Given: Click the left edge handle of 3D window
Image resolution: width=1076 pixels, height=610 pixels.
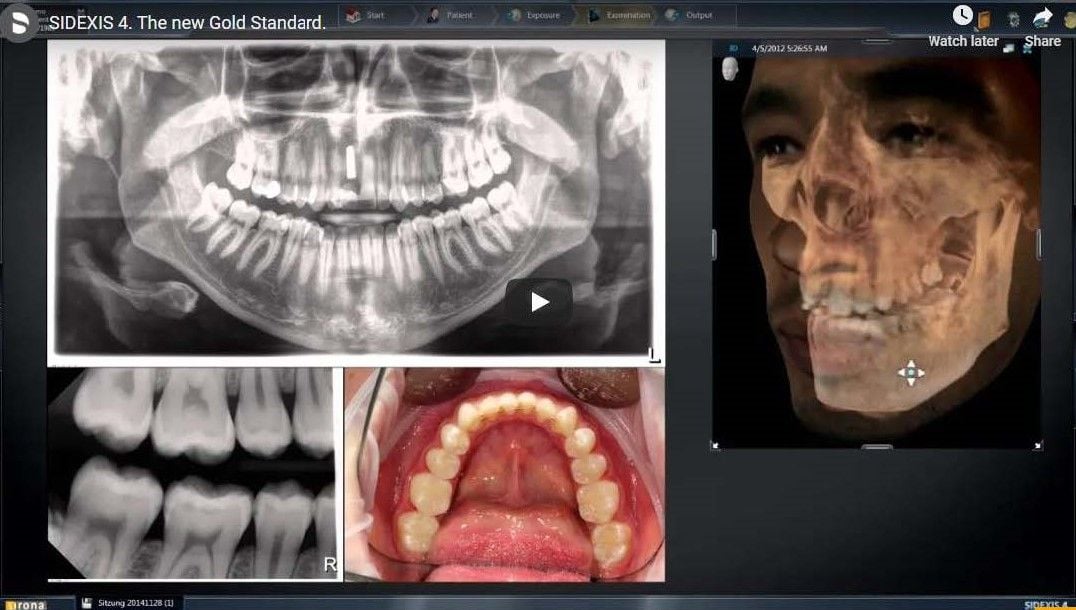Looking at the screenshot, I should tap(714, 244).
